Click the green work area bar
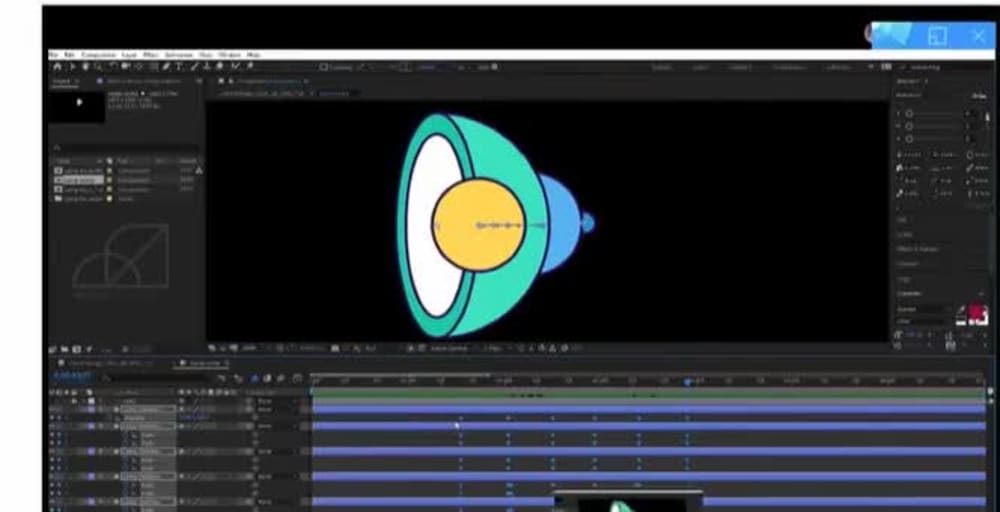This screenshot has height=512, width=1000. tap(648, 395)
